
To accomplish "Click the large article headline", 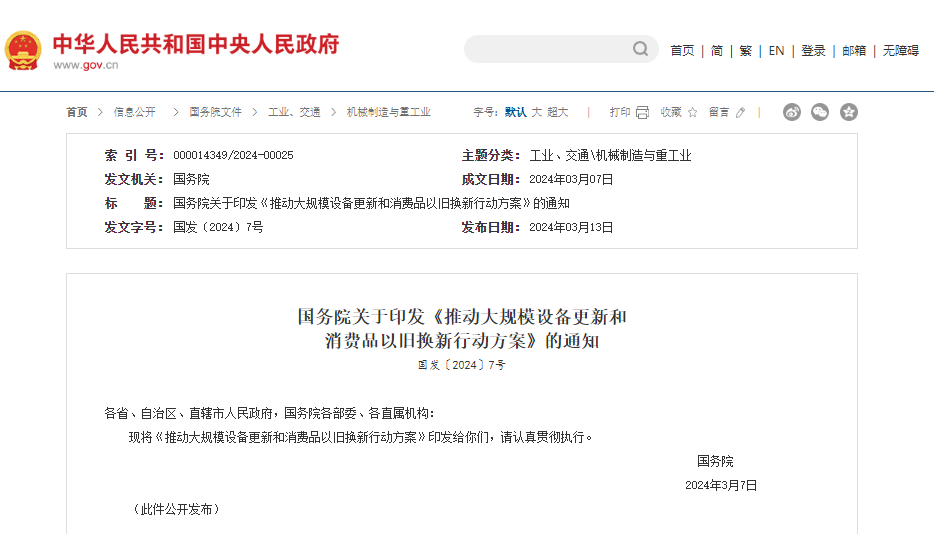I will pos(462,328).
